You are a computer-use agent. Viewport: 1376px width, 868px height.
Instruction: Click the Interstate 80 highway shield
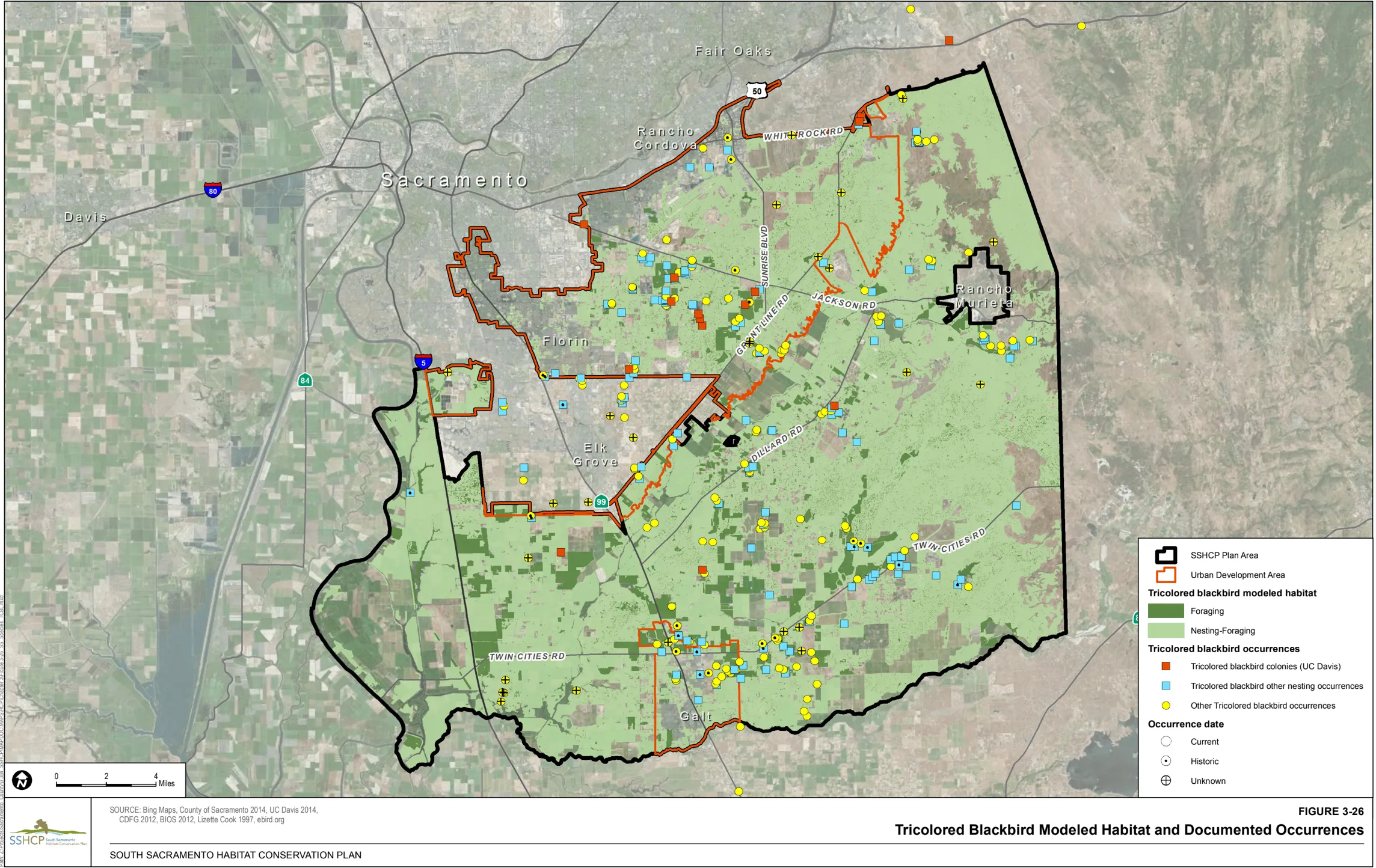point(212,190)
